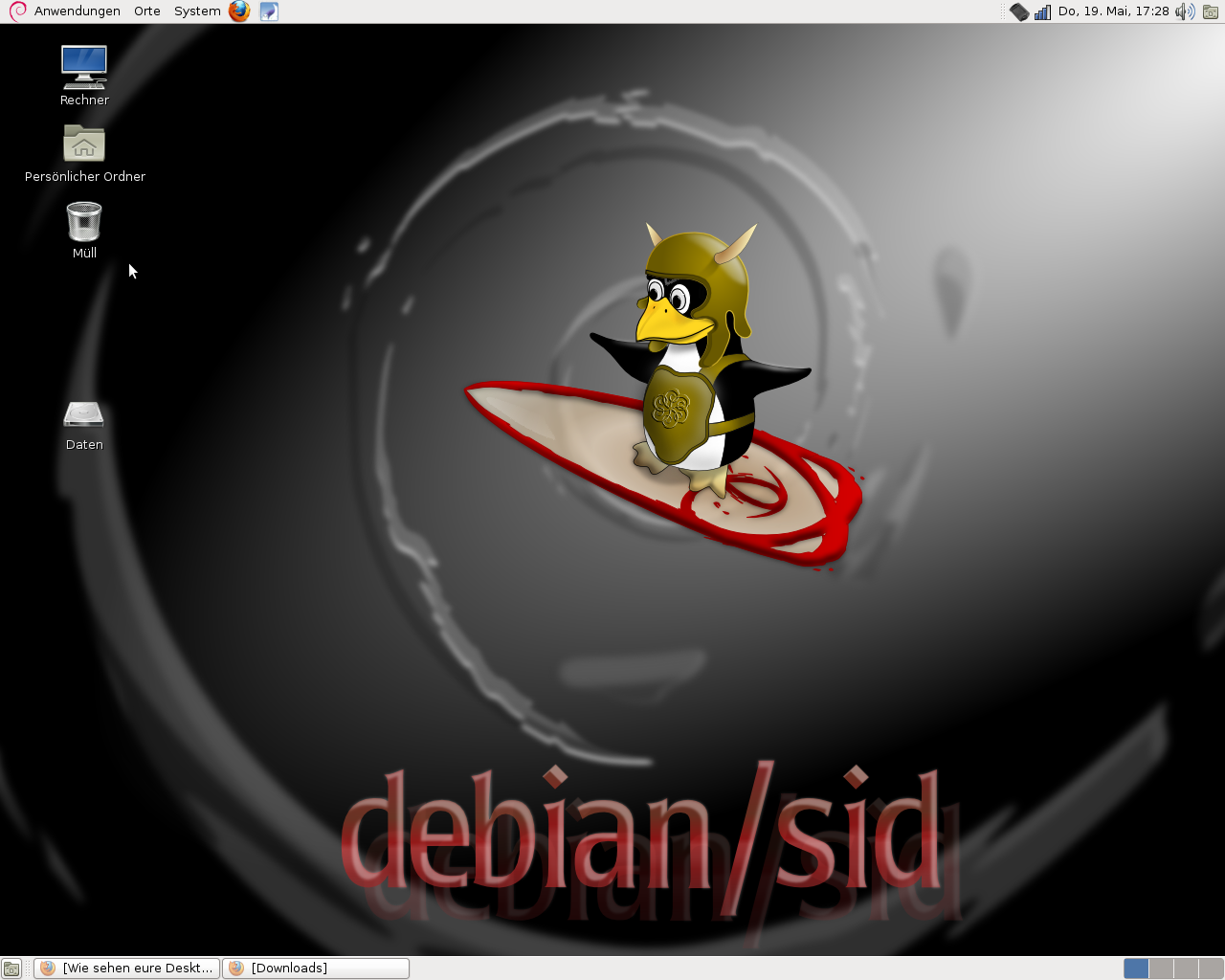The width and height of the screenshot is (1225, 980).
Task: Open the date and time calendar dropdown
Action: click(x=1113, y=11)
